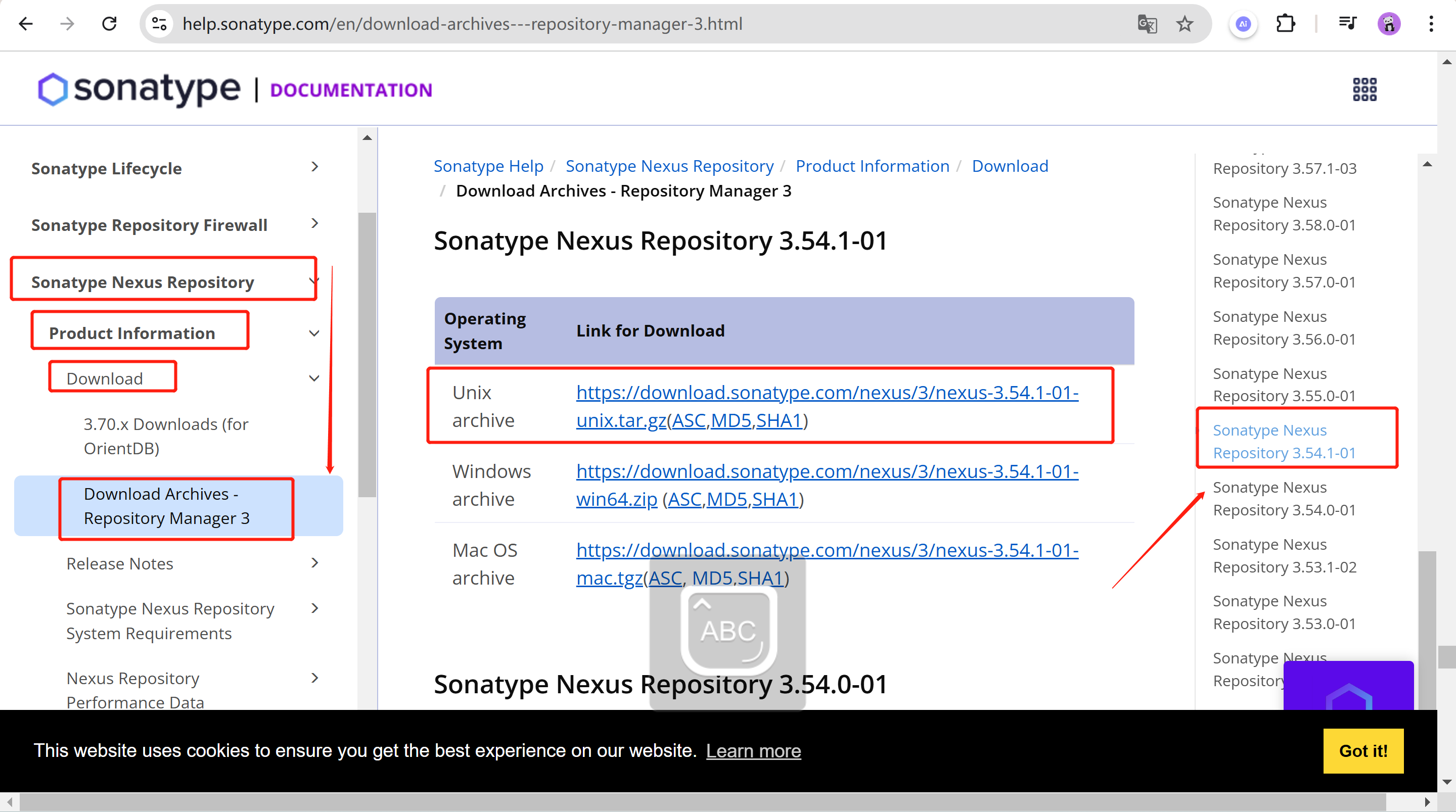The height and width of the screenshot is (812, 1456).
Task: Expand Sonatype Nexus Repository System Requirements
Action: [x=315, y=608]
